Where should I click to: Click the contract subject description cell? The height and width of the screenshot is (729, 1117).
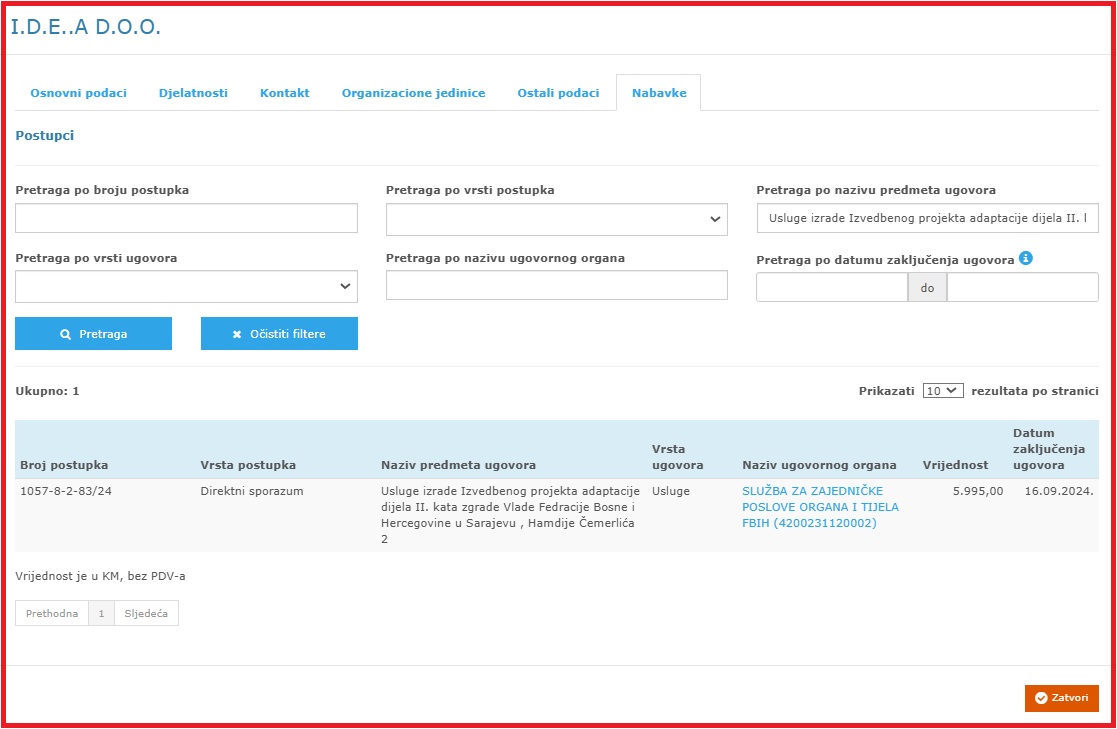click(510, 515)
